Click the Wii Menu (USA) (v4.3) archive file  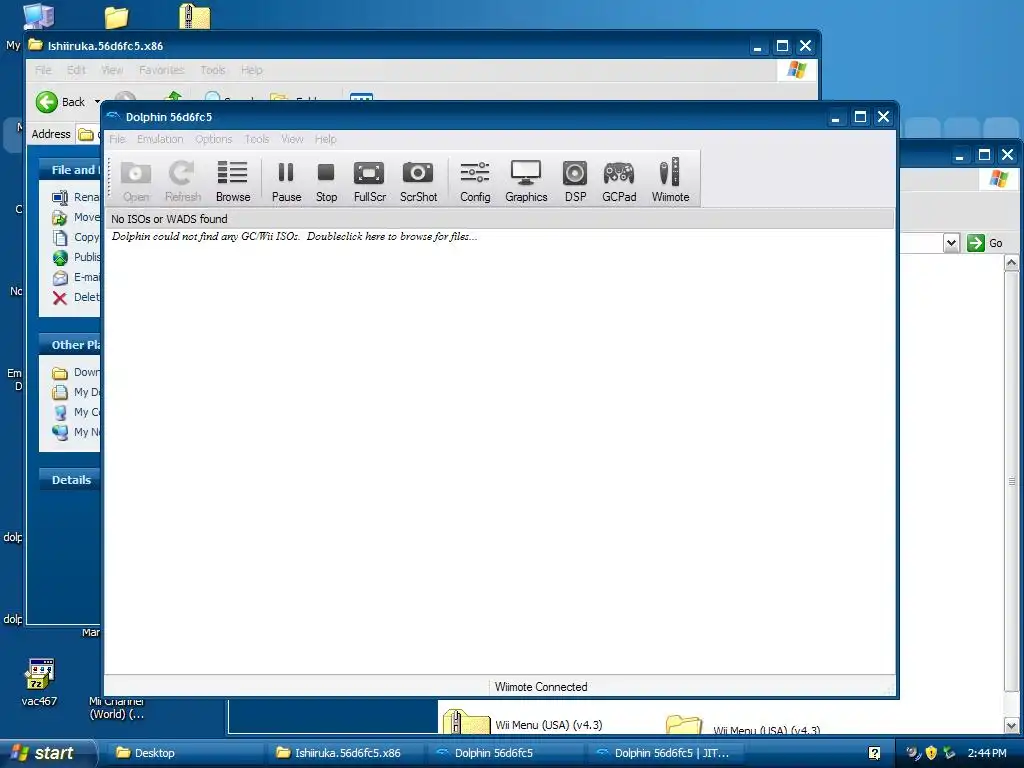[522, 722]
